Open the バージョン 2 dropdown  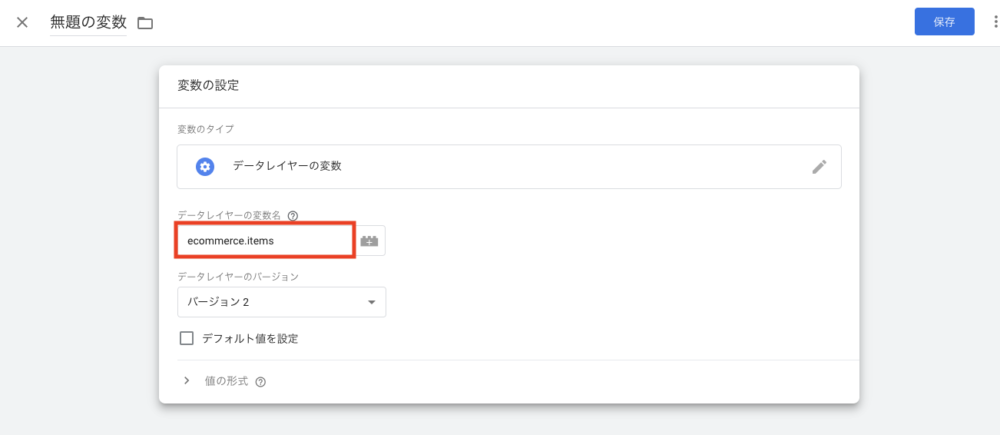(x=281, y=302)
